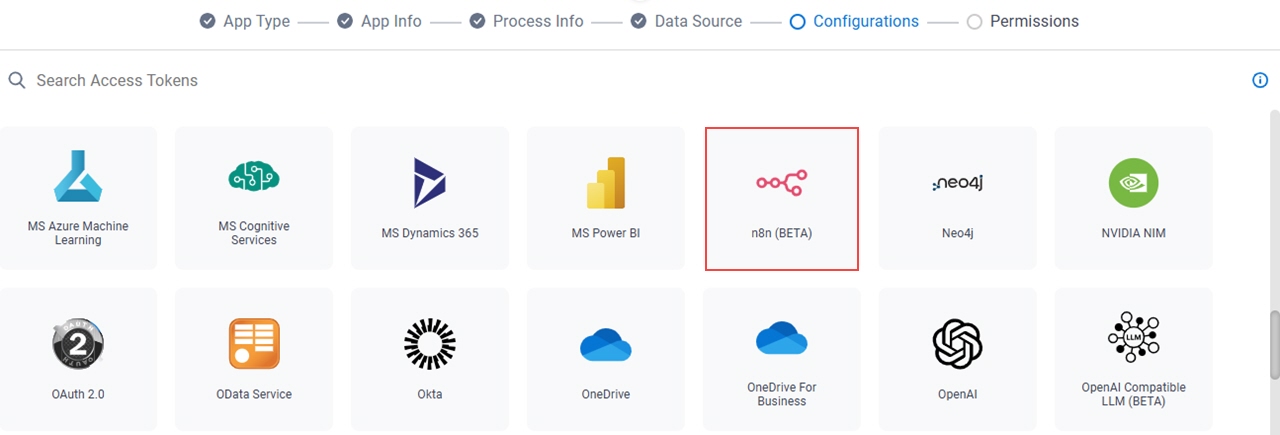Screen dimensions: 1280x435
Task: Select the OneDrive cloud icon
Action: (606, 346)
